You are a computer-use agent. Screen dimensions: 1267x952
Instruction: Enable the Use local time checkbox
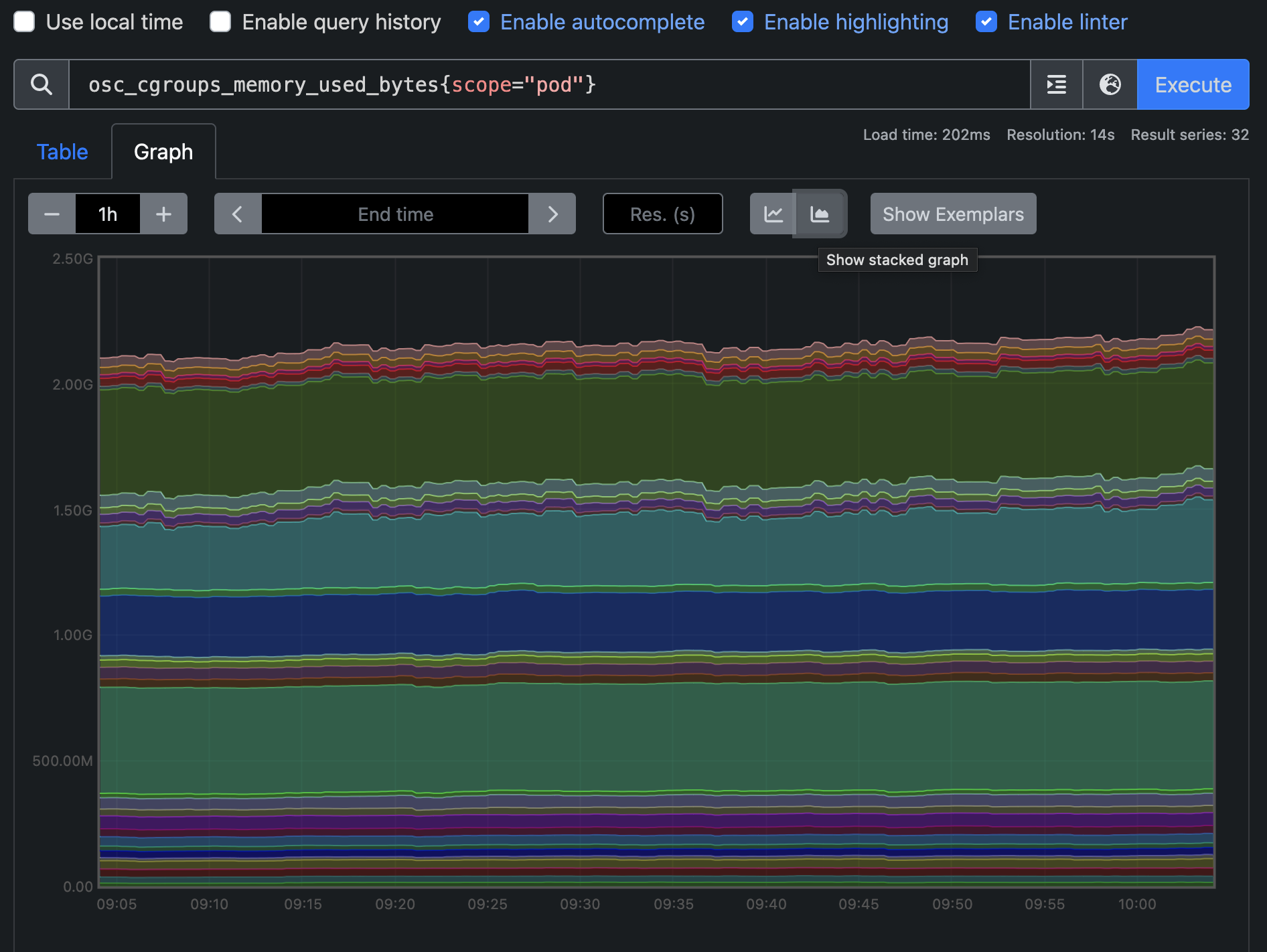(25, 22)
